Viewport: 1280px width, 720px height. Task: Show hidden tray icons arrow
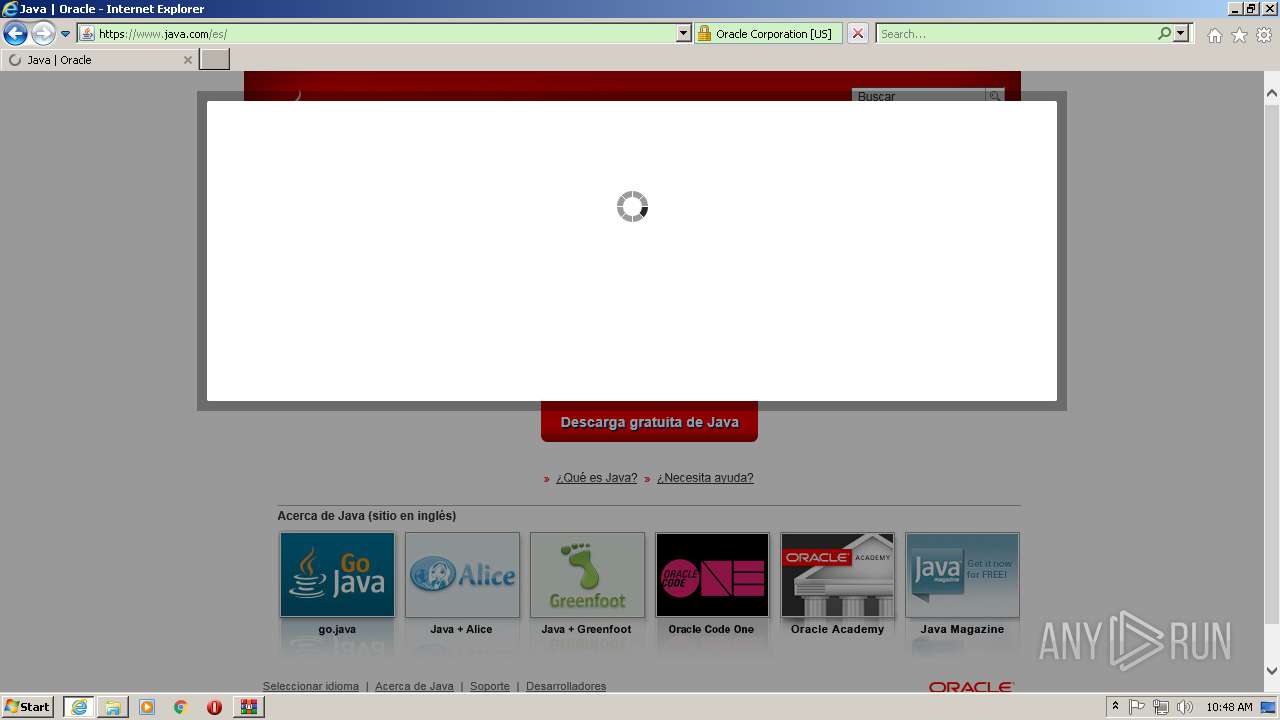click(x=1116, y=707)
